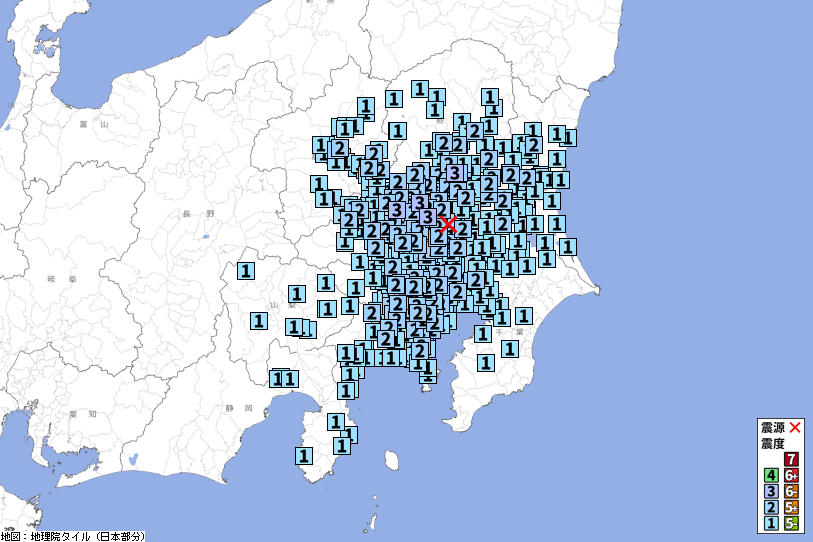Select the intensity 3 legend swatch

[771, 491]
